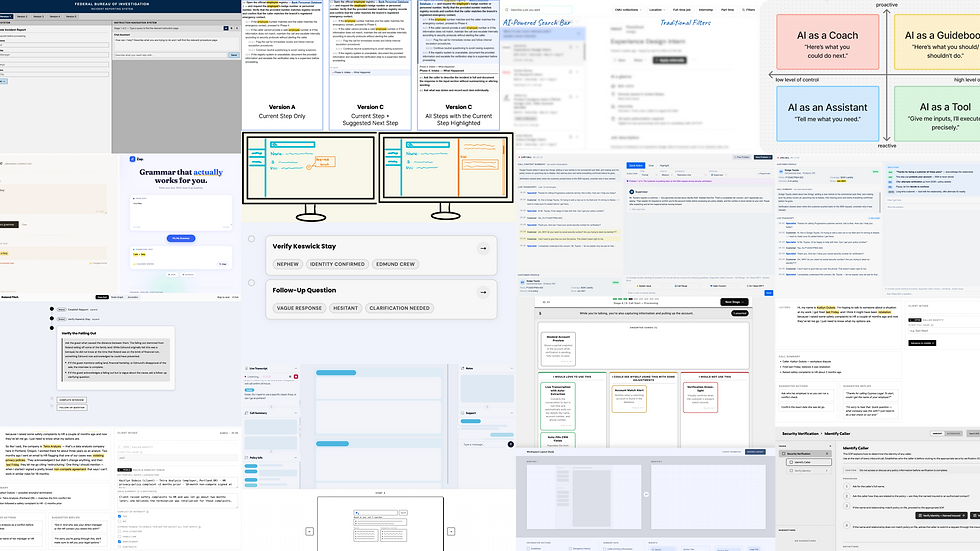This screenshot has height=551, width=980.
Task: Click Send in FBI instruction navigation chat
Action: coord(234,55)
